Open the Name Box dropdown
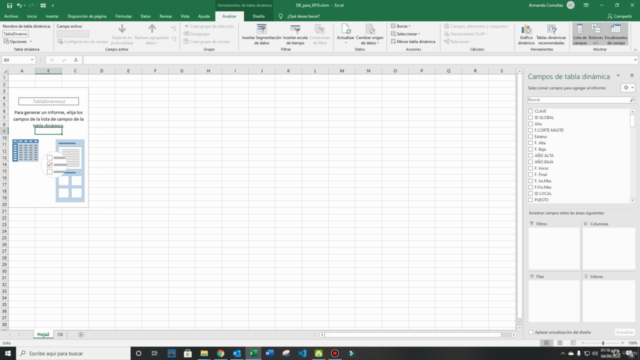 (32, 60)
